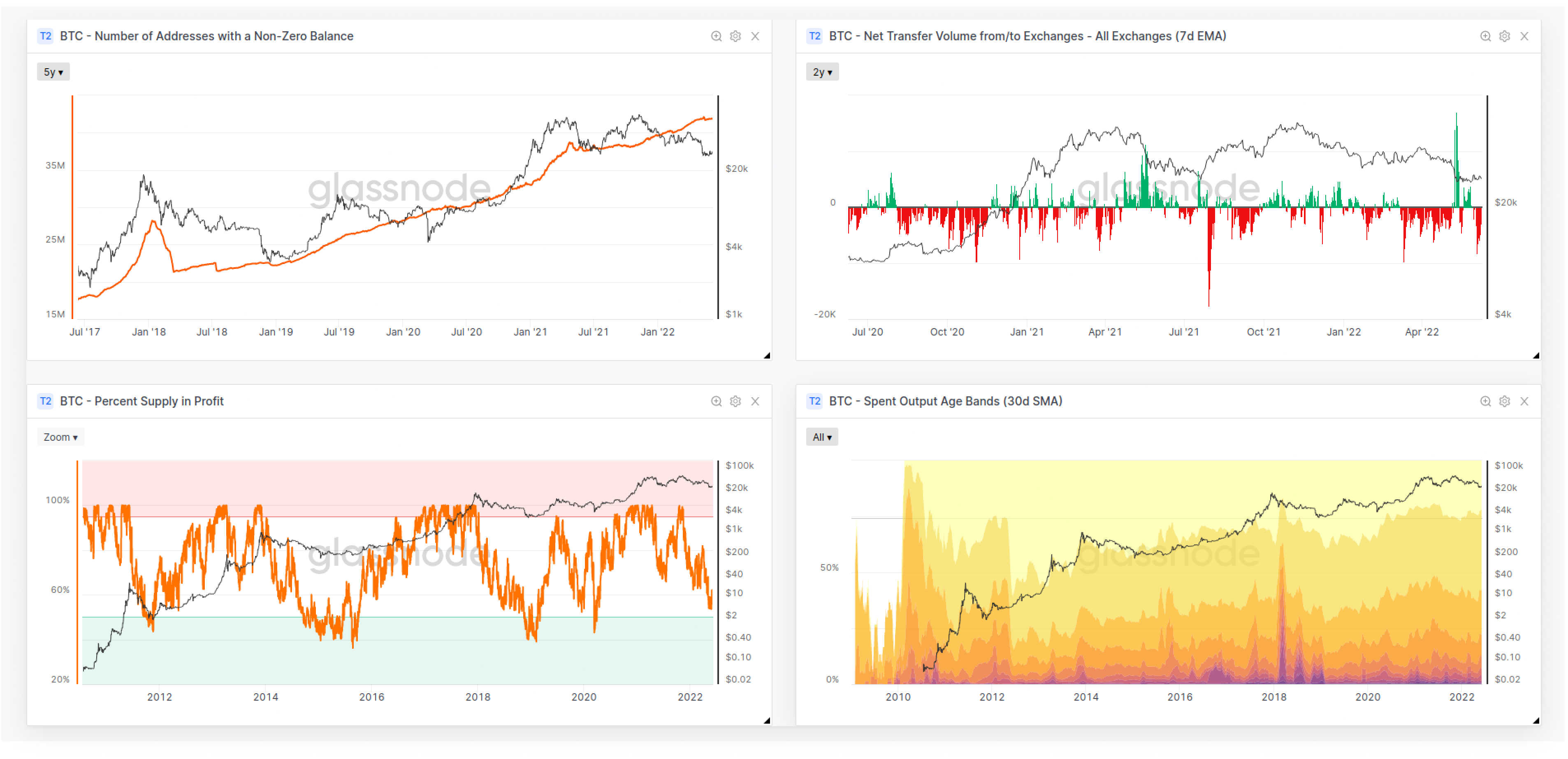Zoom in on Non-Zero Balance addresses chart
The width and height of the screenshot is (1568, 759).
click(x=716, y=37)
